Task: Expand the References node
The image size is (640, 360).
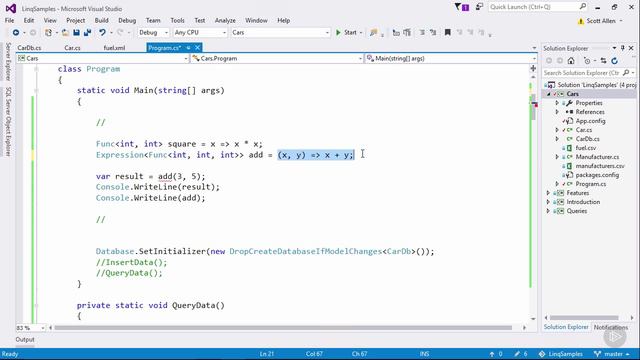Action: [x=557, y=112]
